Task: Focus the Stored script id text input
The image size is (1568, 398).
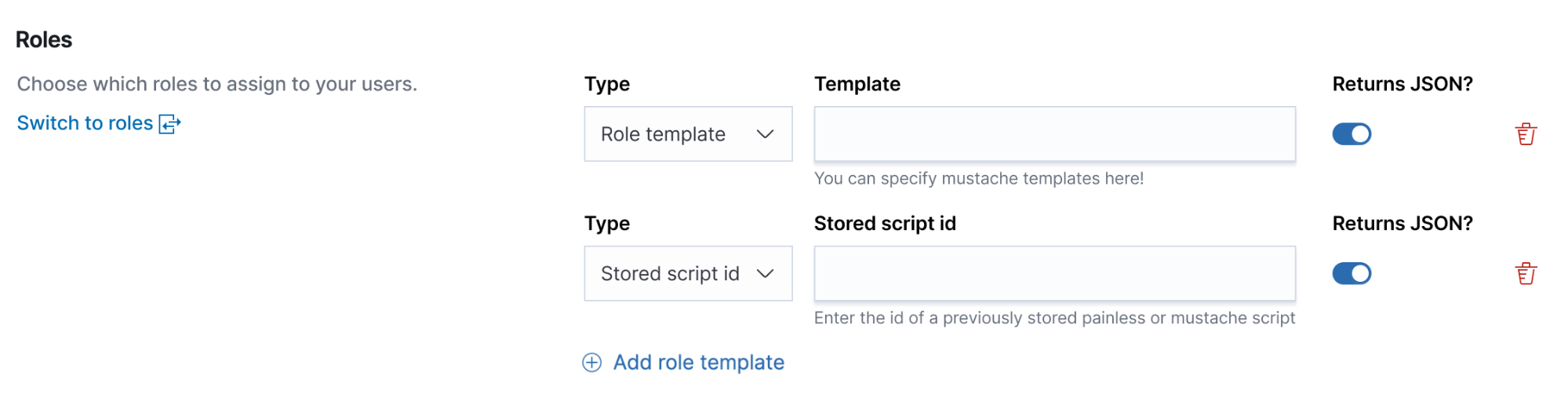Action: click(1054, 273)
